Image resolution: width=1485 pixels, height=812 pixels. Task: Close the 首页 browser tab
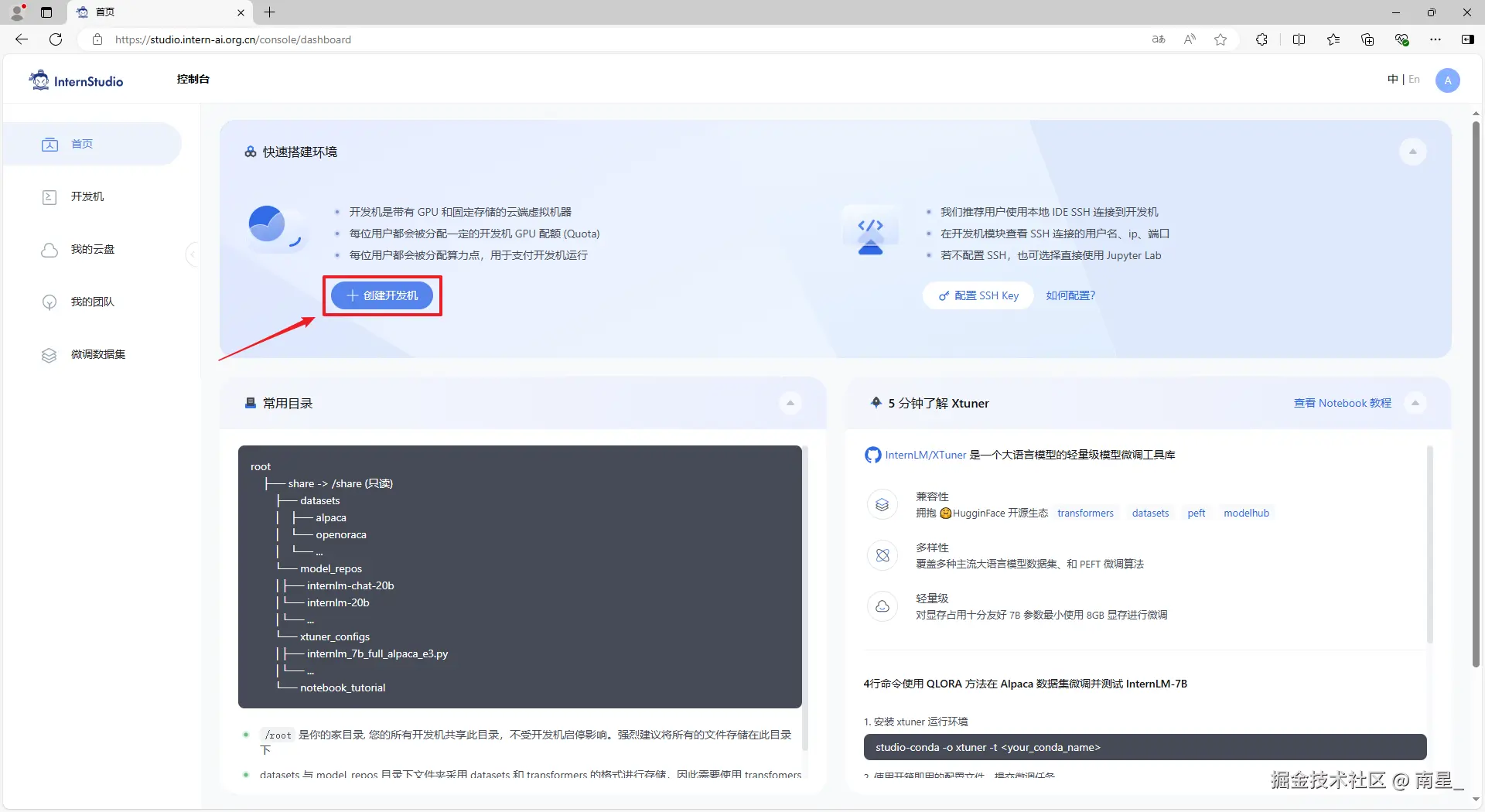click(x=241, y=12)
